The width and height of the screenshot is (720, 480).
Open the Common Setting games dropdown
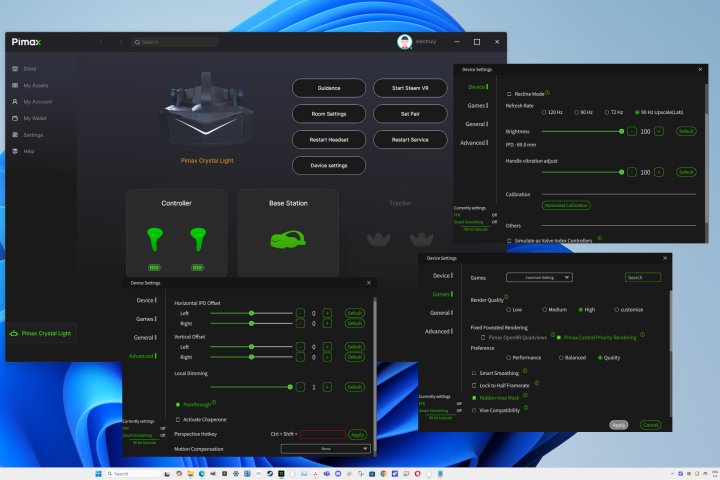tap(539, 278)
